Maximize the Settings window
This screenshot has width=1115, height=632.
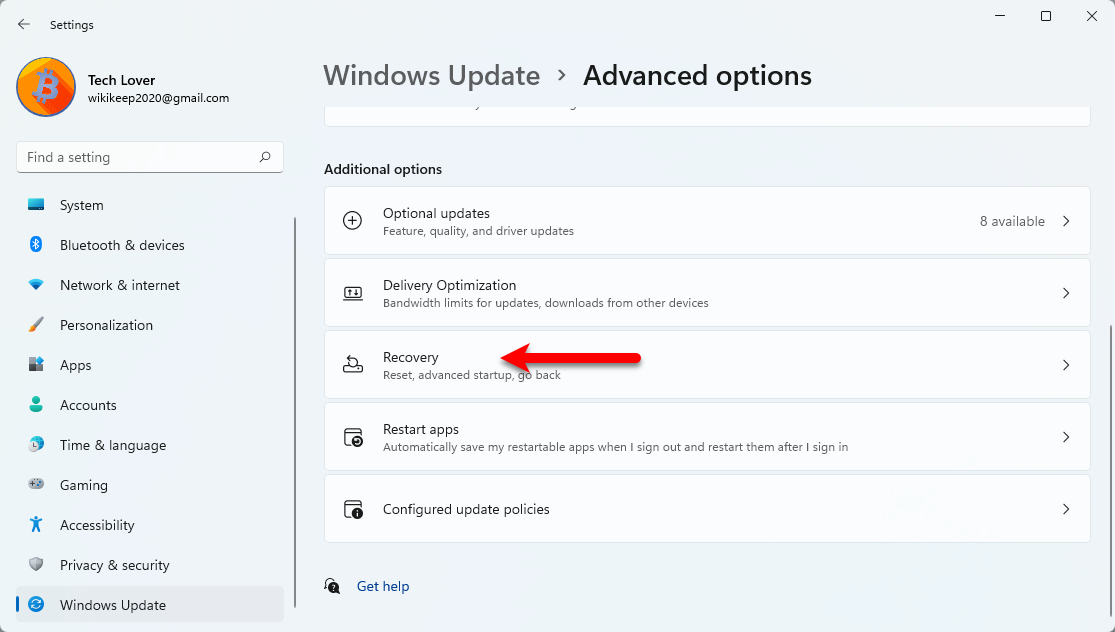[x=1046, y=16]
